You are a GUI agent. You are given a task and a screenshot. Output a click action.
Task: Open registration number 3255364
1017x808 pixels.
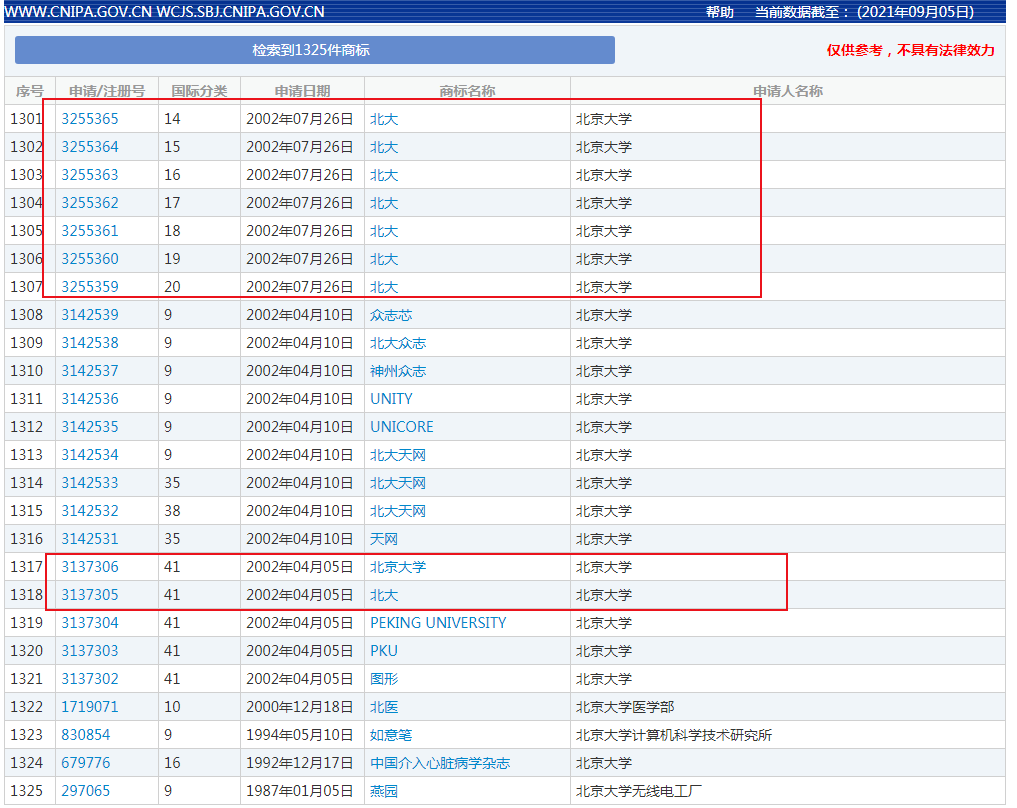90,147
